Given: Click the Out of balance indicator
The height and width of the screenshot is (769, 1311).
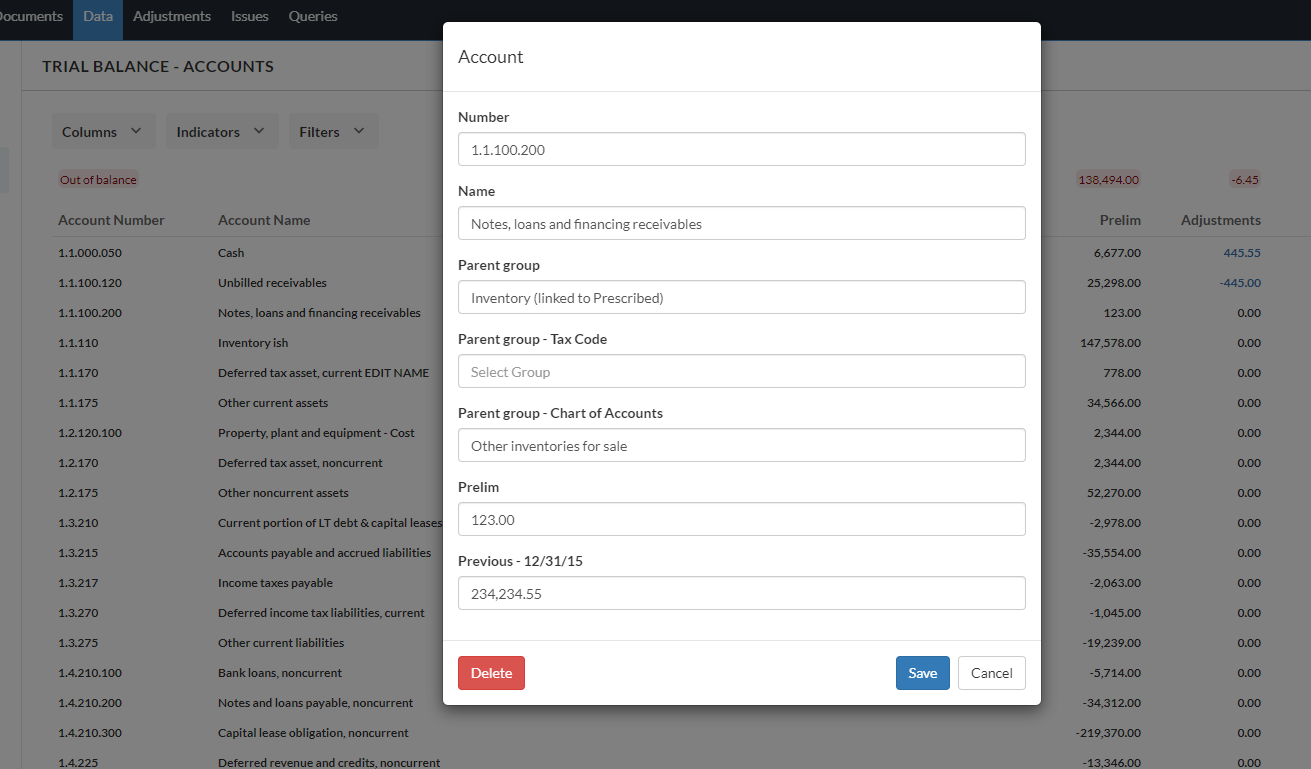Looking at the screenshot, I should (98, 180).
